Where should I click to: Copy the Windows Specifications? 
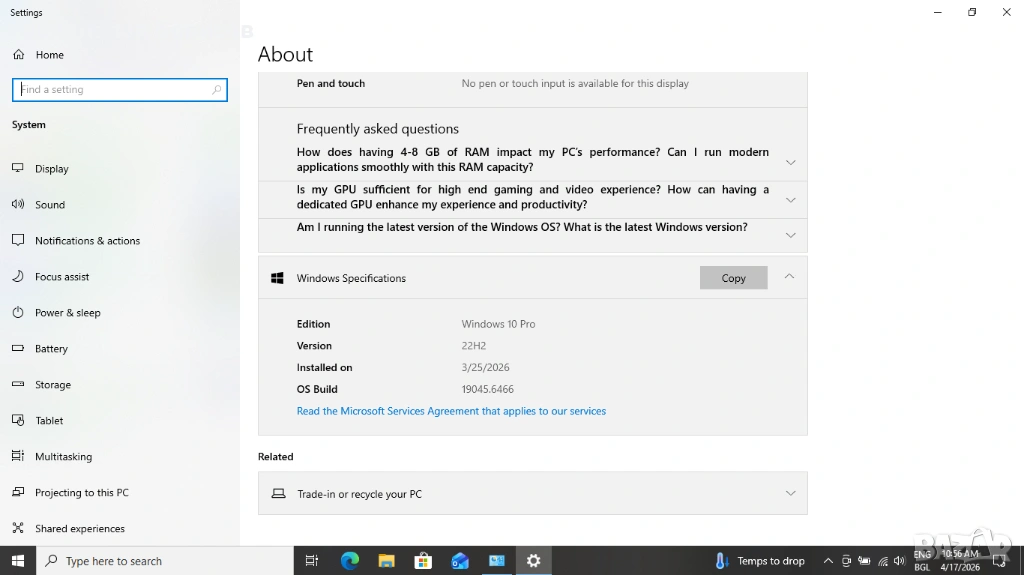click(x=733, y=278)
